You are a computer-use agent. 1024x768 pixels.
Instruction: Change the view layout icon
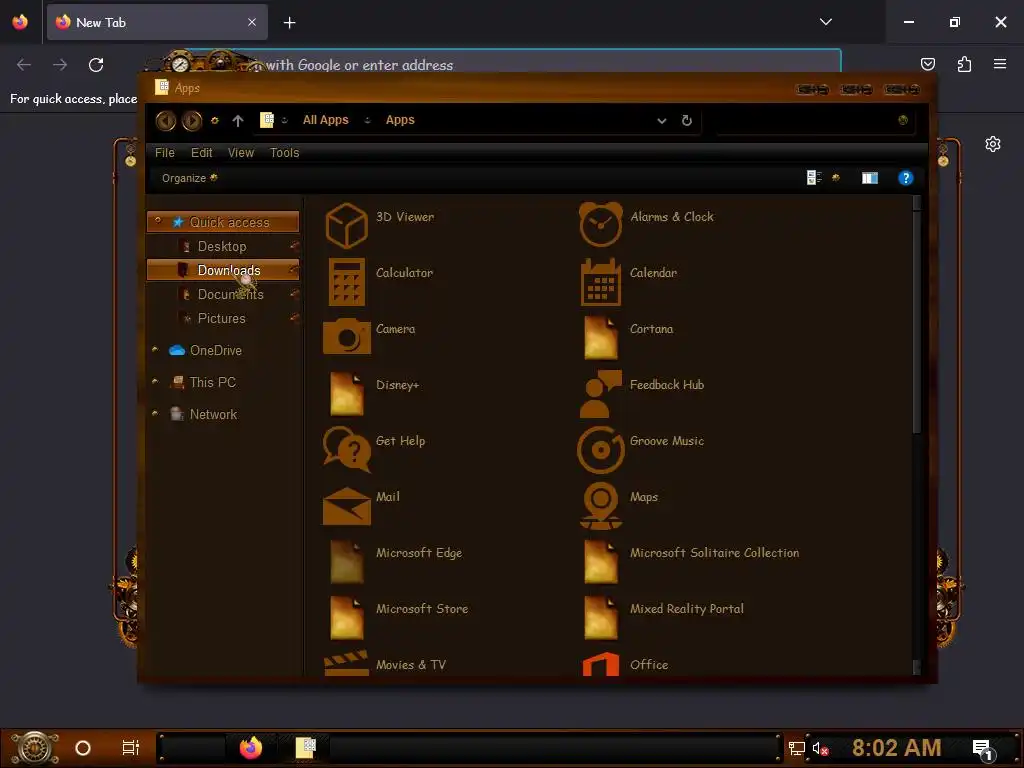pos(814,178)
